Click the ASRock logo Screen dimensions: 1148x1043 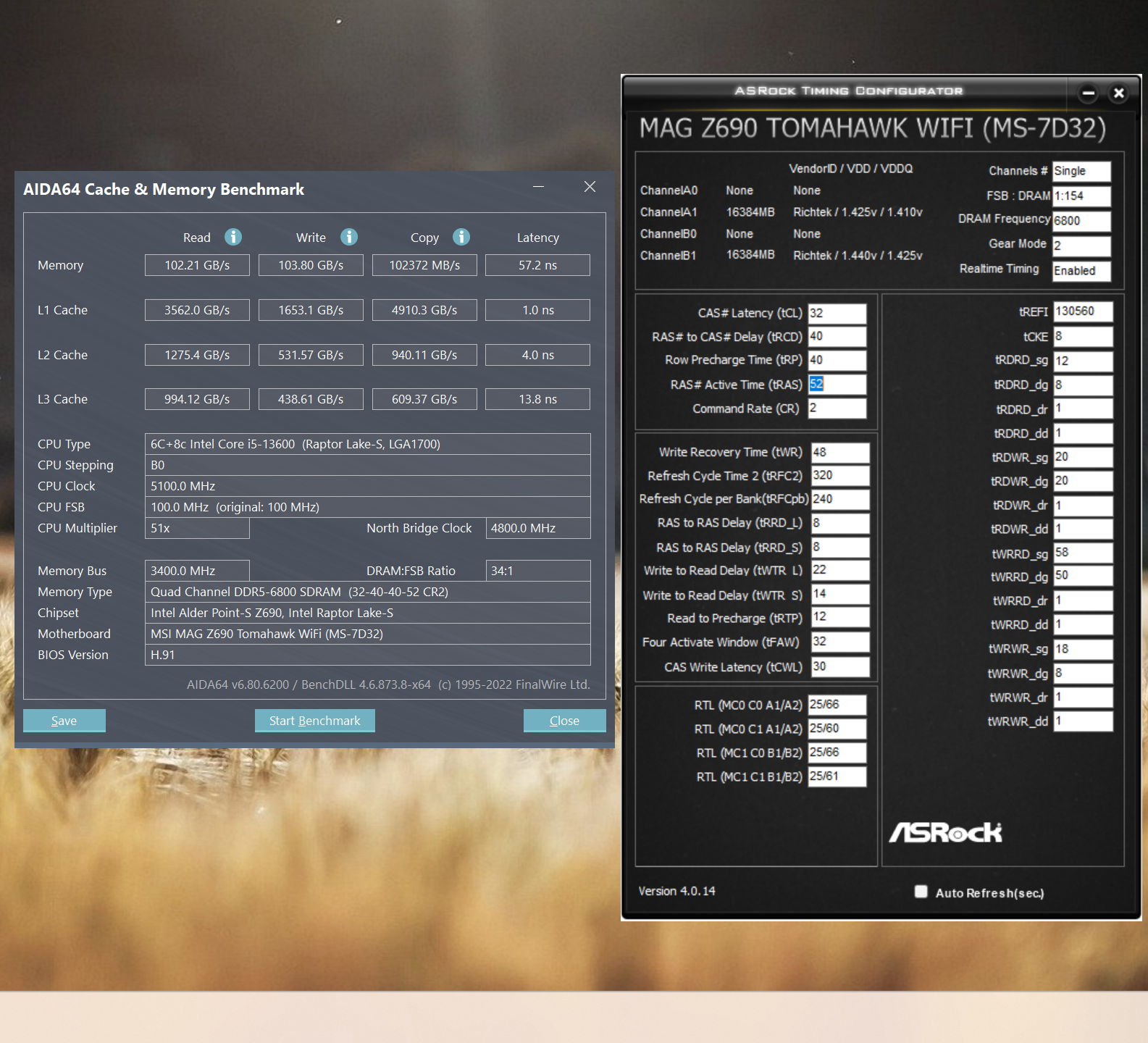946,832
